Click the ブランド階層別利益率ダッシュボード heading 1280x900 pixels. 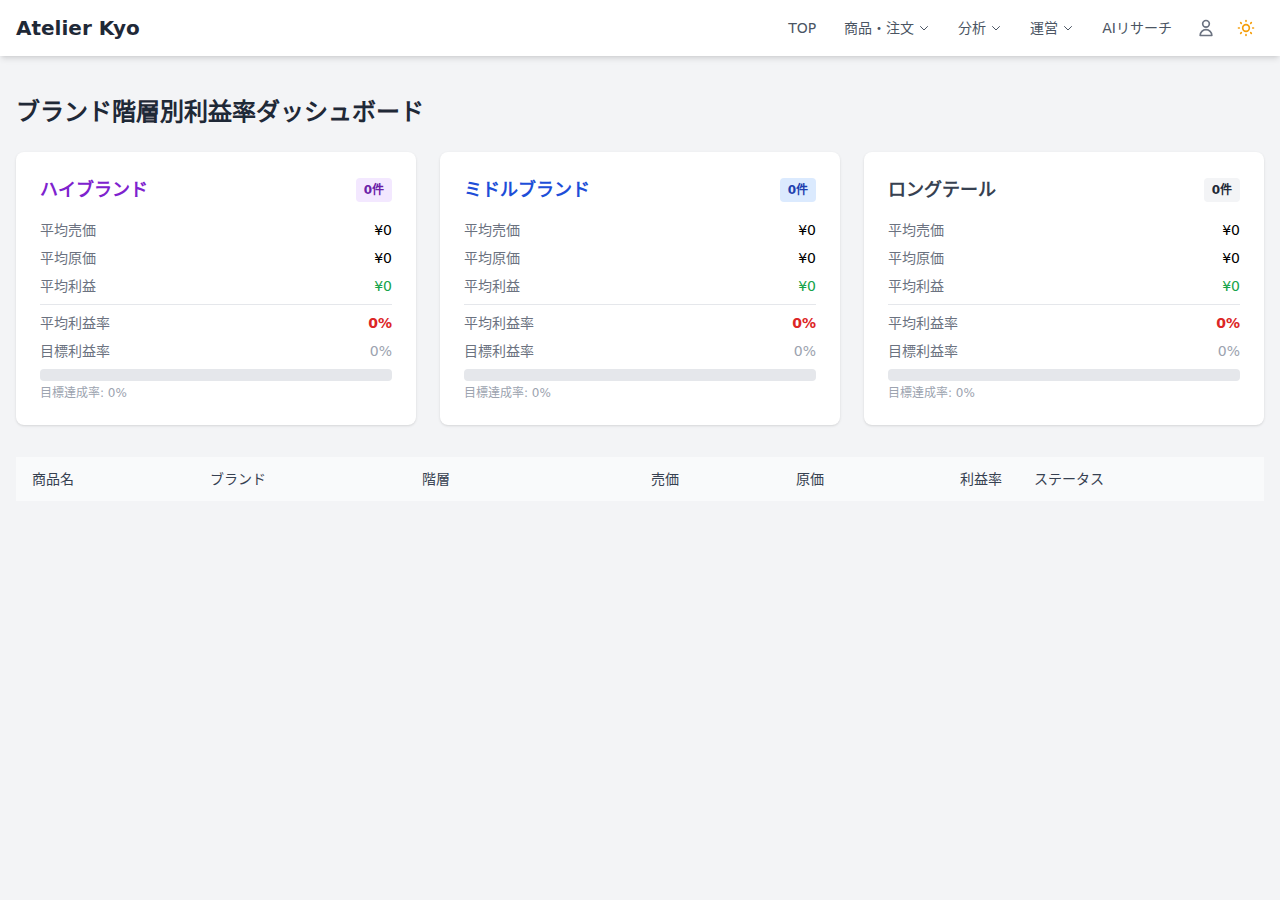220,111
